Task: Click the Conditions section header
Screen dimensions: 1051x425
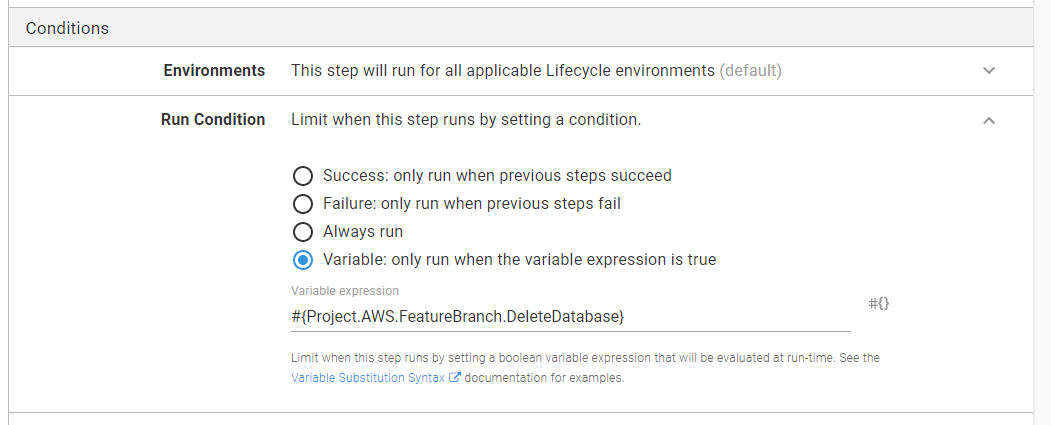Action: click(67, 28)
